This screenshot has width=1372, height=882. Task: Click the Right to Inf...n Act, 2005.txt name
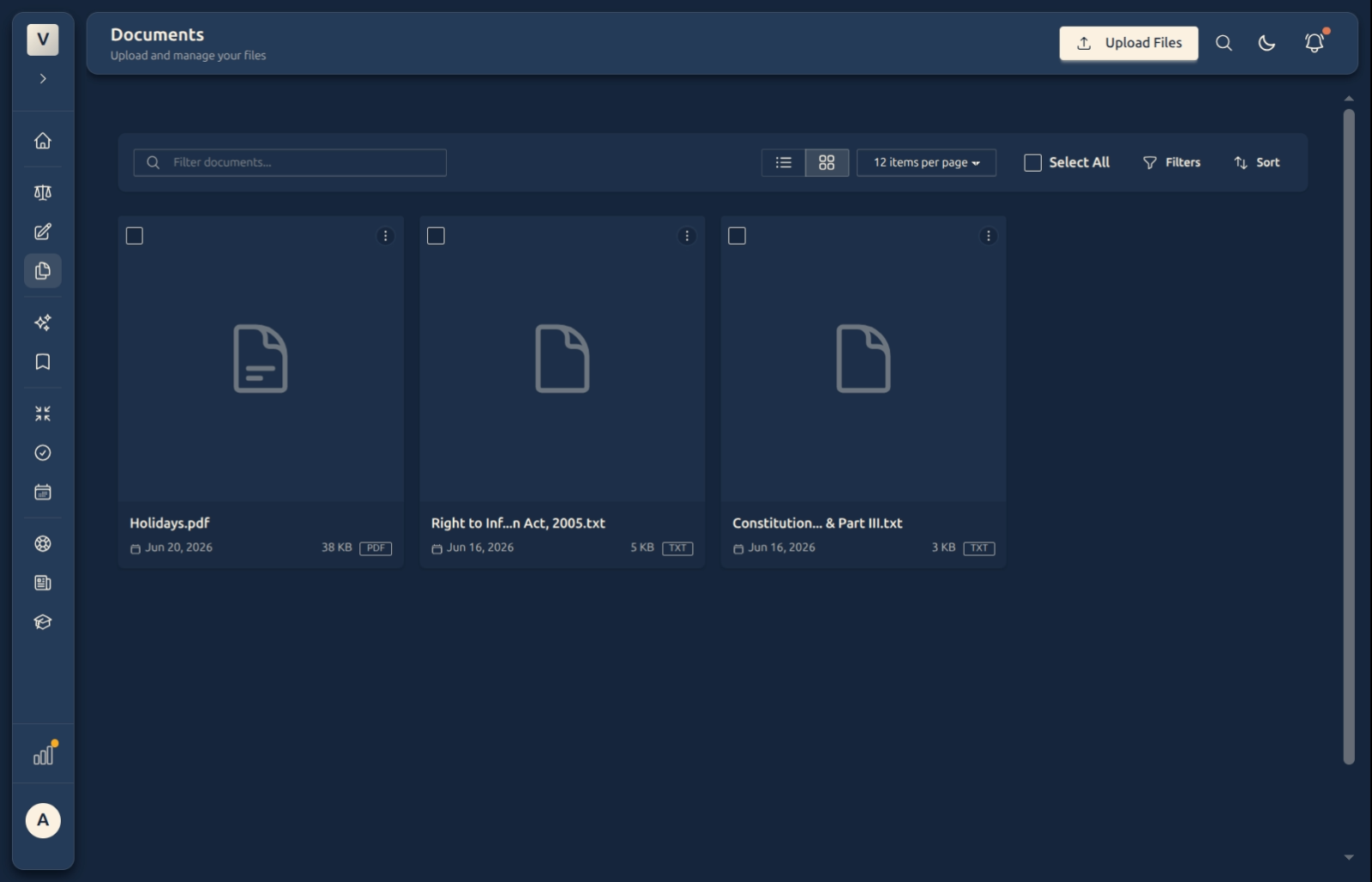[x=518, y=523]
